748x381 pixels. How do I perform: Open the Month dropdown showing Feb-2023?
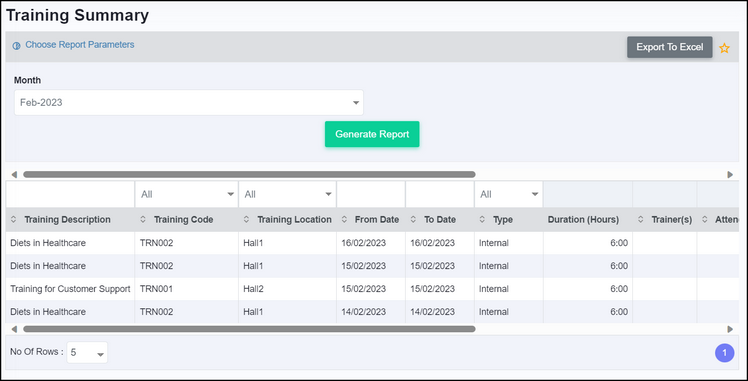(x=189, y=103)
